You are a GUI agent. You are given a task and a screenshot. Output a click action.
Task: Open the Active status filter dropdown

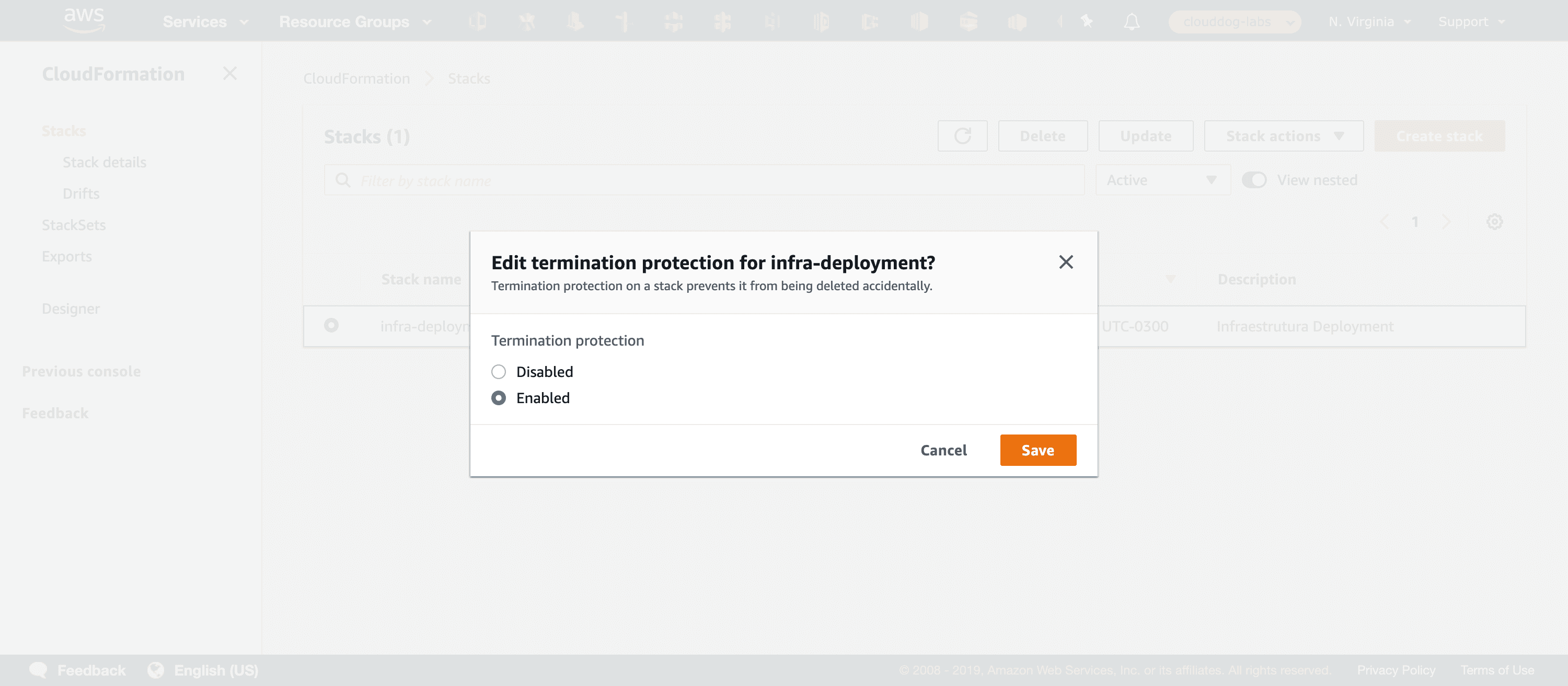1162,180
